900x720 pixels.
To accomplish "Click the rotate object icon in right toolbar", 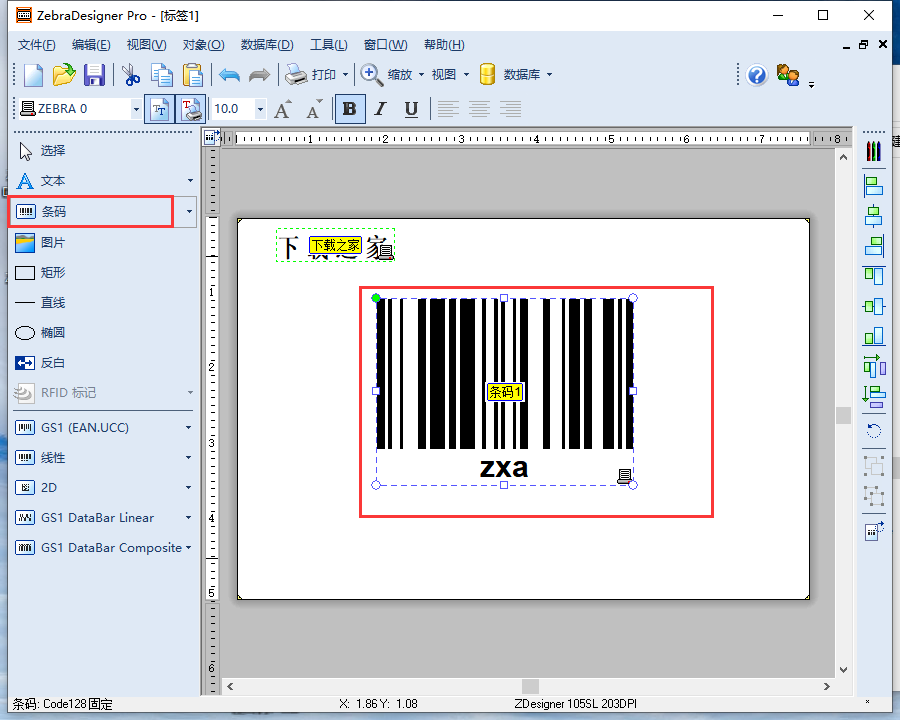I will coord(874,431).
